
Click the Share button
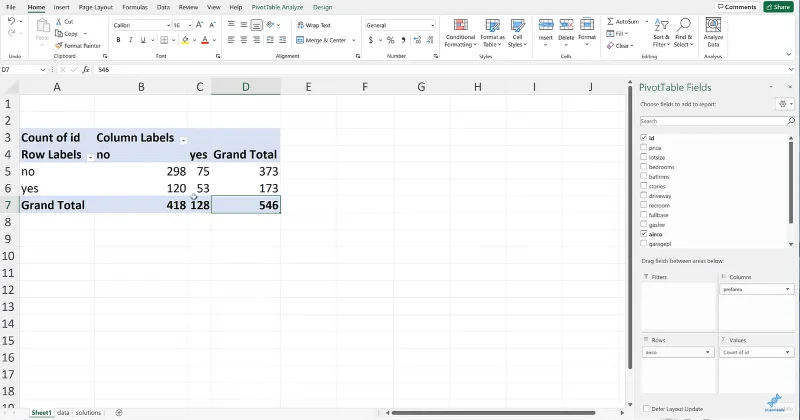[778, 7]
